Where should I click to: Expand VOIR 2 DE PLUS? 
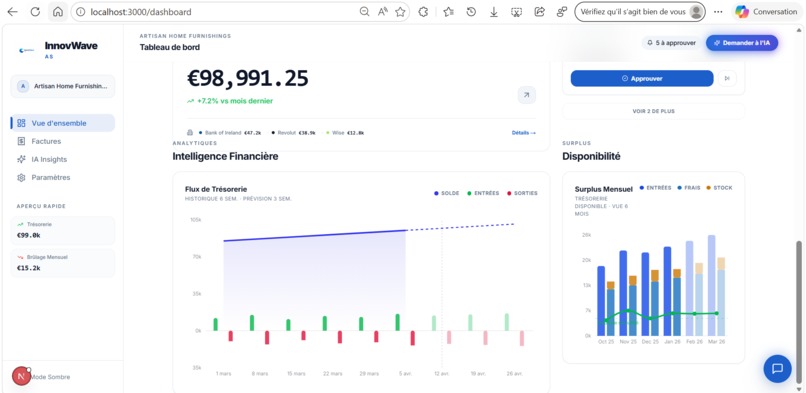point(653,111)
